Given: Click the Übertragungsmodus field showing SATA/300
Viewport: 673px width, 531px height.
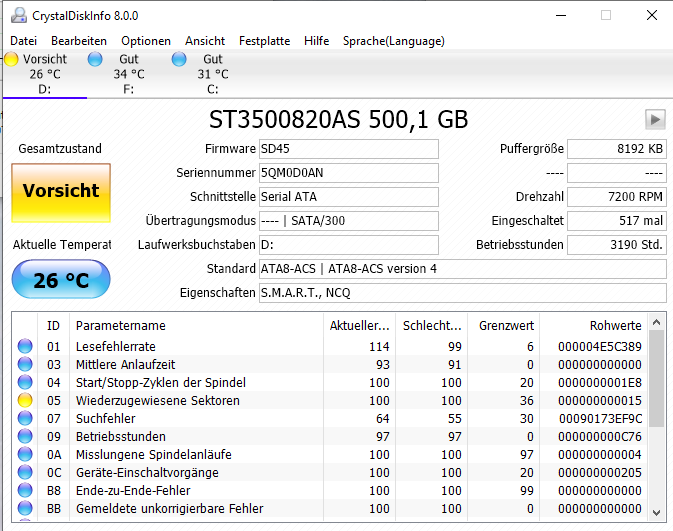Looking at the screenshot, I should coord(349,221).
